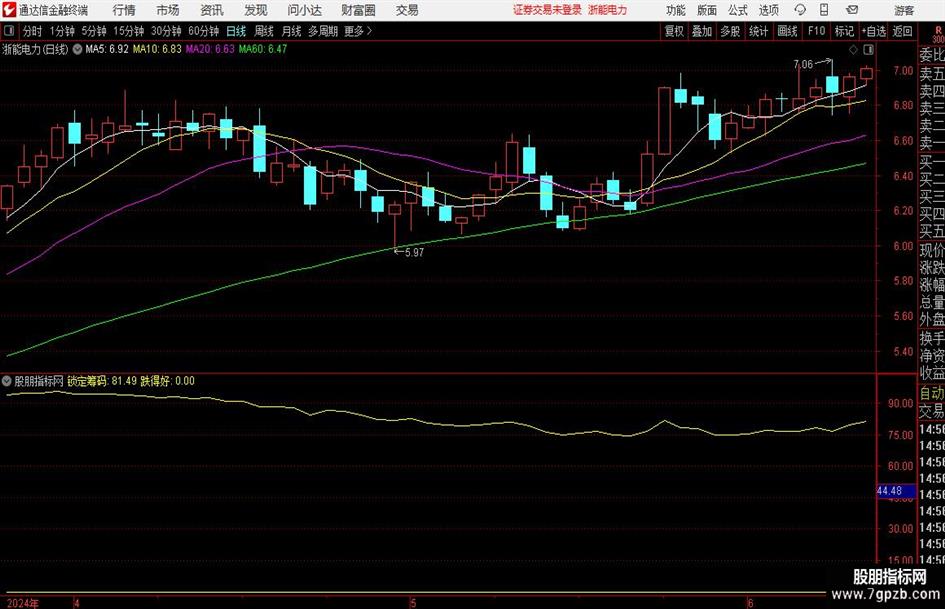
Task: Open the 公式 menu
Action: pyautogui.click(x=738, y=10)
